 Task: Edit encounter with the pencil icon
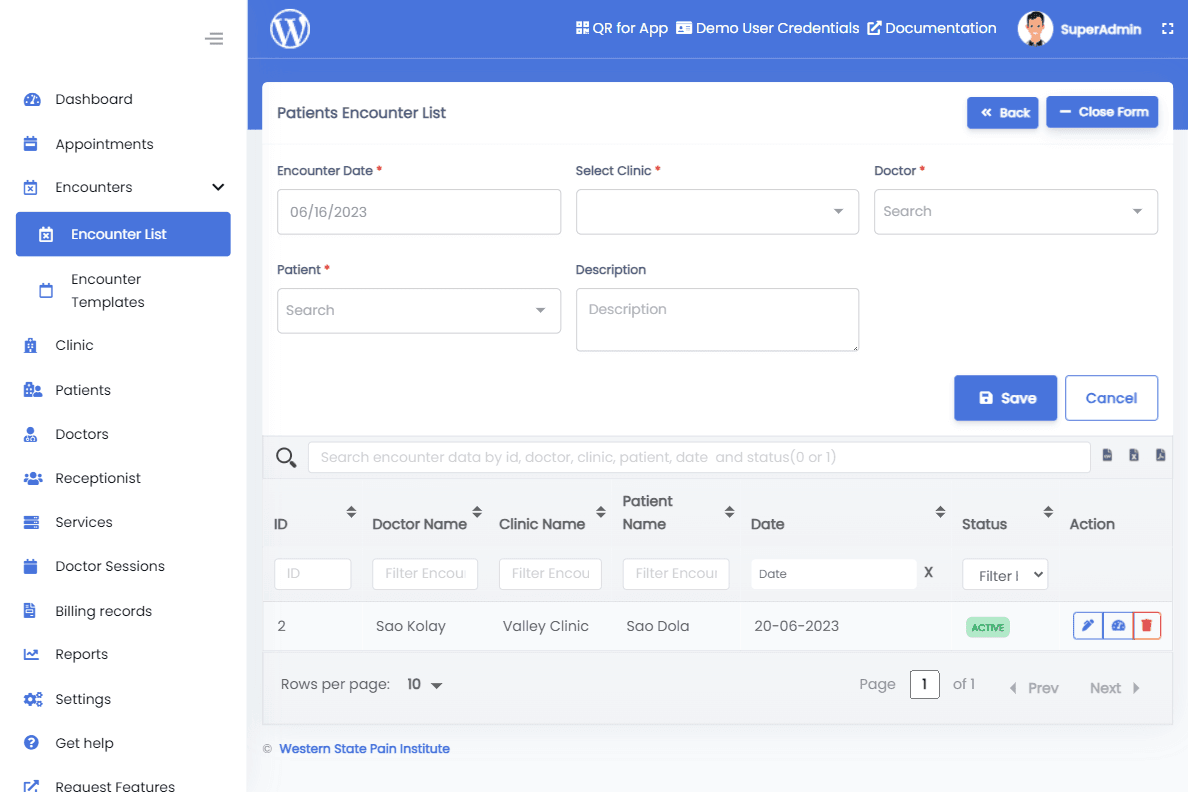point(1088,625)
